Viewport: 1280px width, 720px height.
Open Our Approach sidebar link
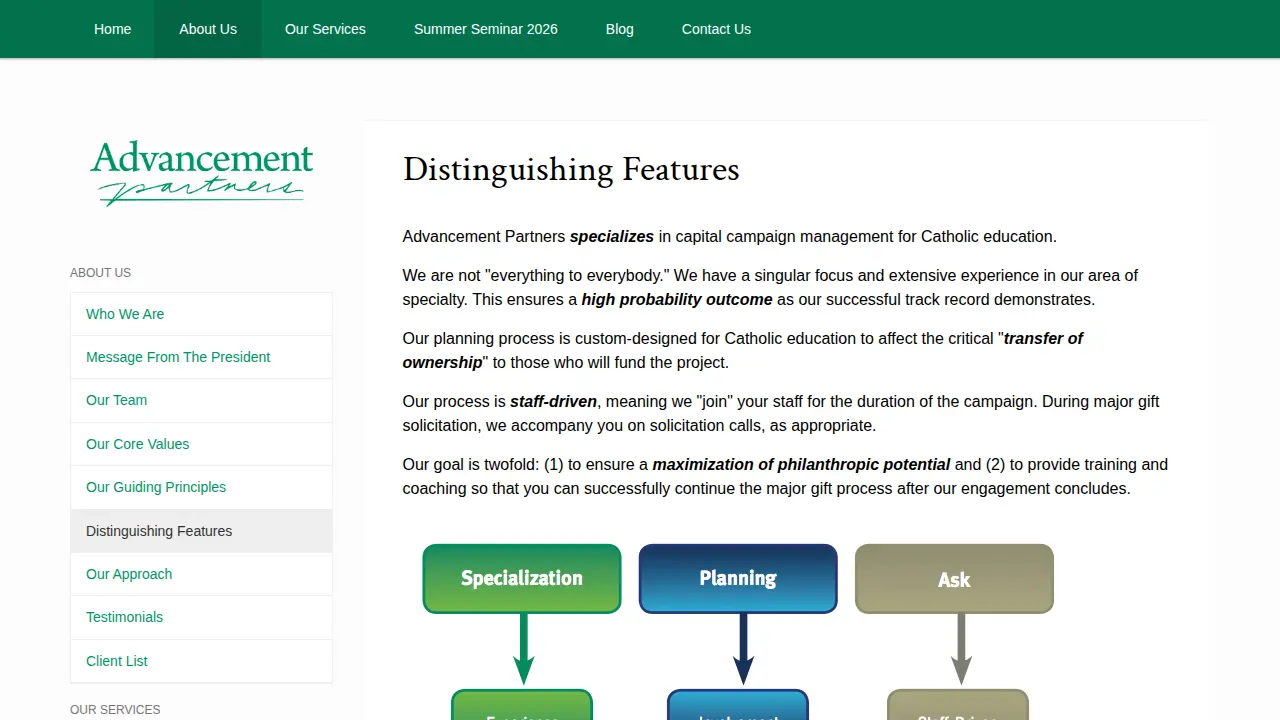tap(201, 574)
